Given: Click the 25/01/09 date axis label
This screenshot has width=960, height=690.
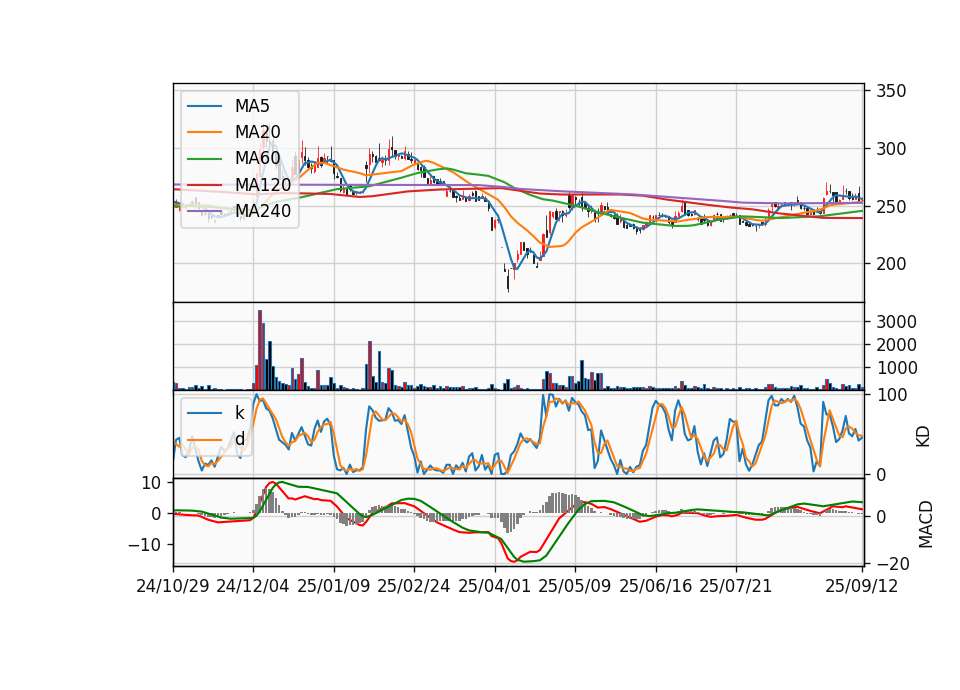Looking at the screenshot, I should tap(334, 586).
